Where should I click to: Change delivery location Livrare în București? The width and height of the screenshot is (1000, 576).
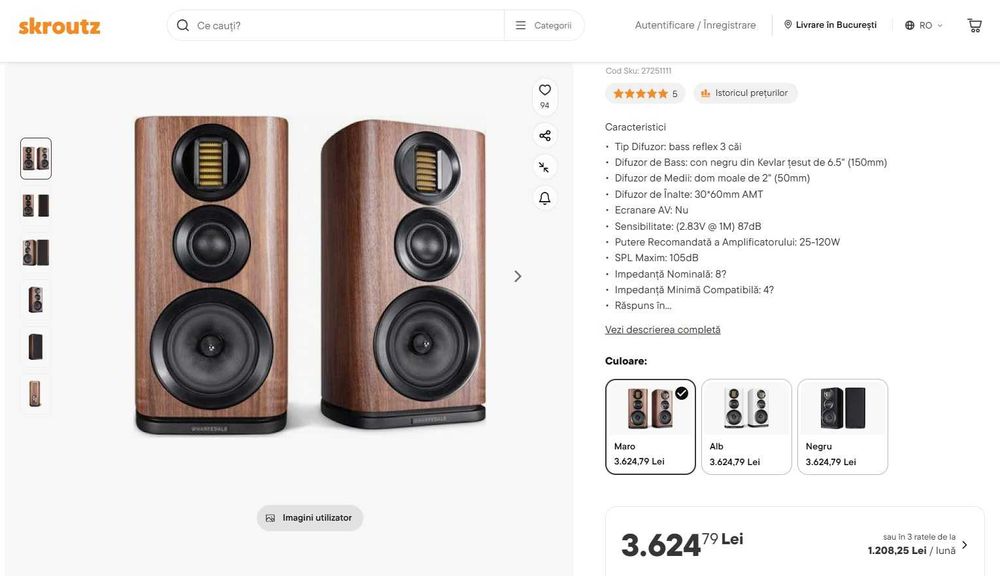830,25
